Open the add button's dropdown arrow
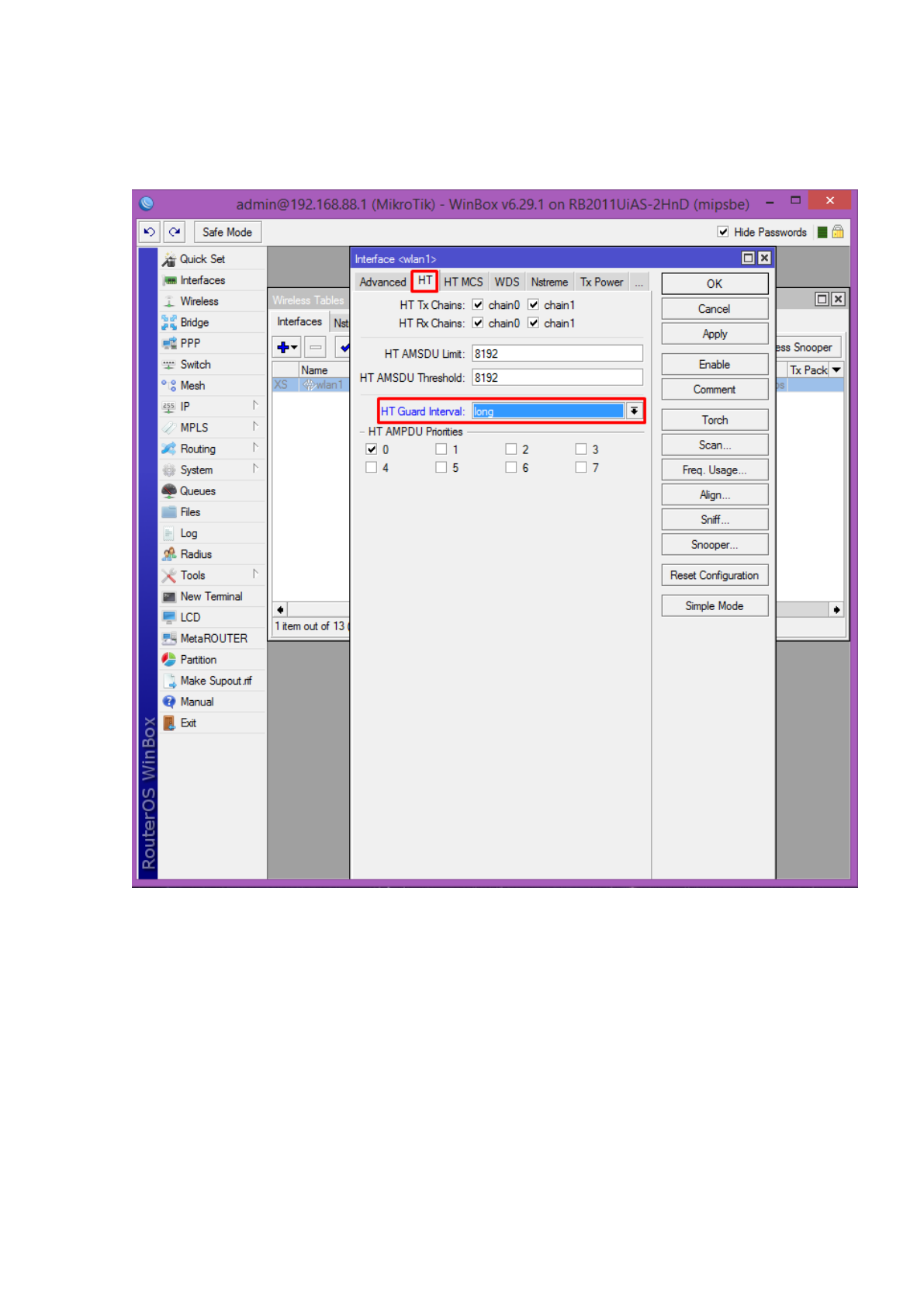The height and width of the screenshot is (1307, 924). (295, 348)
